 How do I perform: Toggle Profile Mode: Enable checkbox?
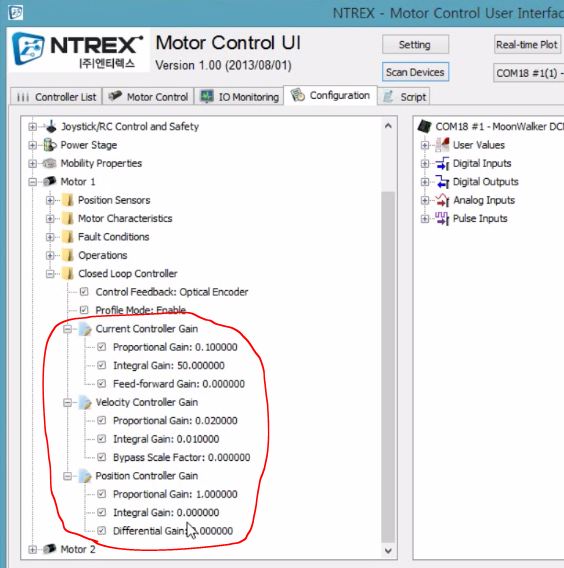tap(84, 310)
